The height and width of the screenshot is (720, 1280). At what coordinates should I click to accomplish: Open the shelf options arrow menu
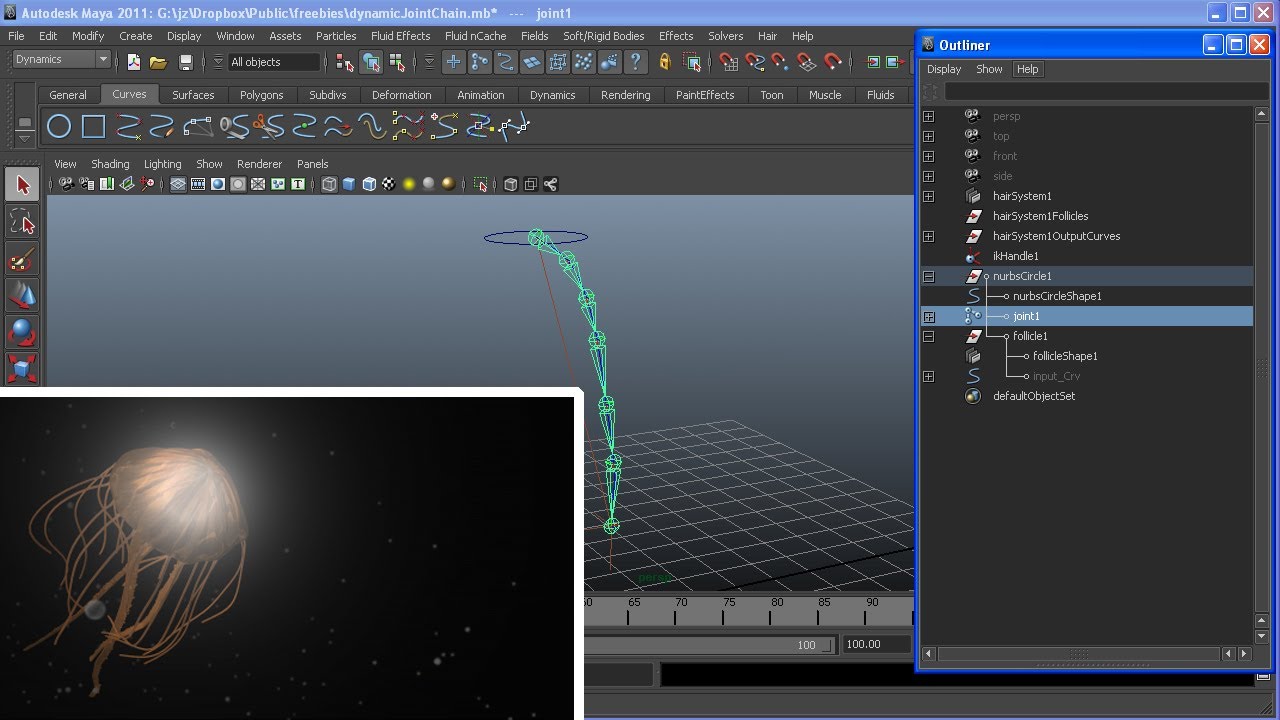[25, 141]
